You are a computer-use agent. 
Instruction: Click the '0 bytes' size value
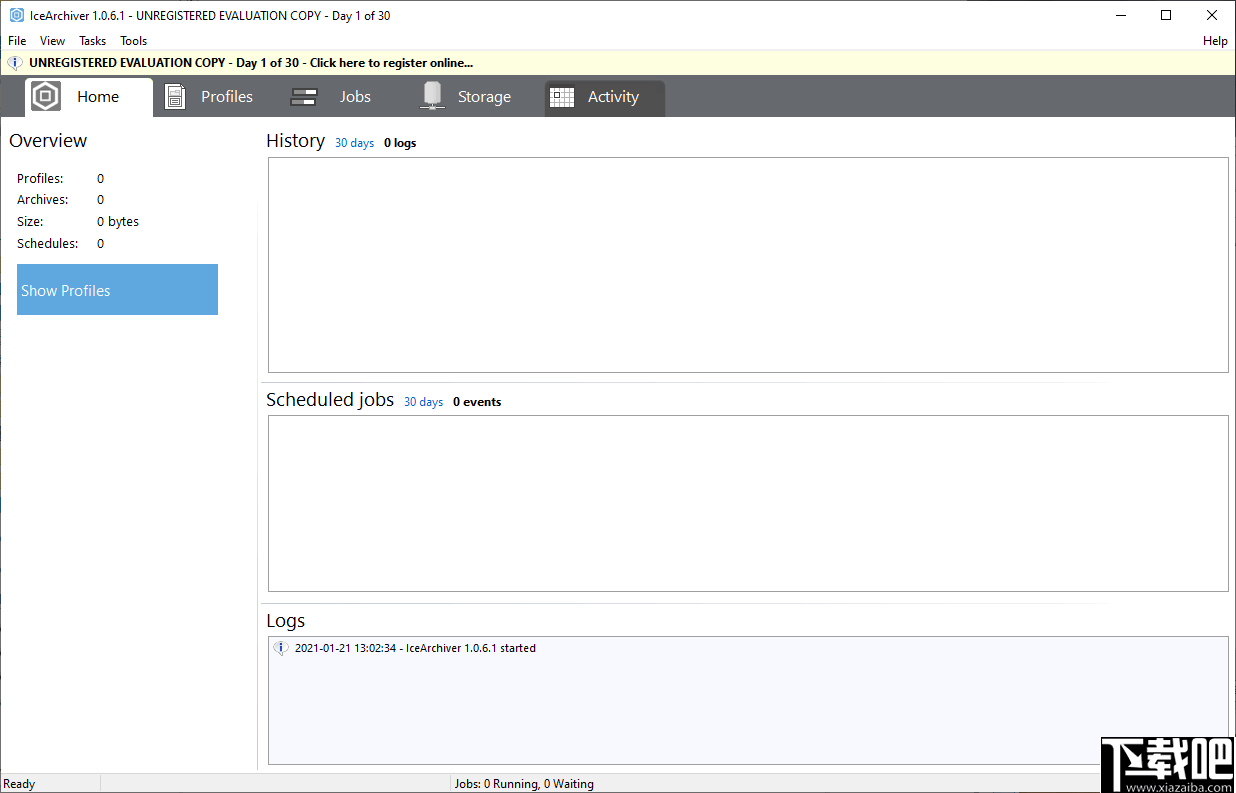click(x=118, y=222)
